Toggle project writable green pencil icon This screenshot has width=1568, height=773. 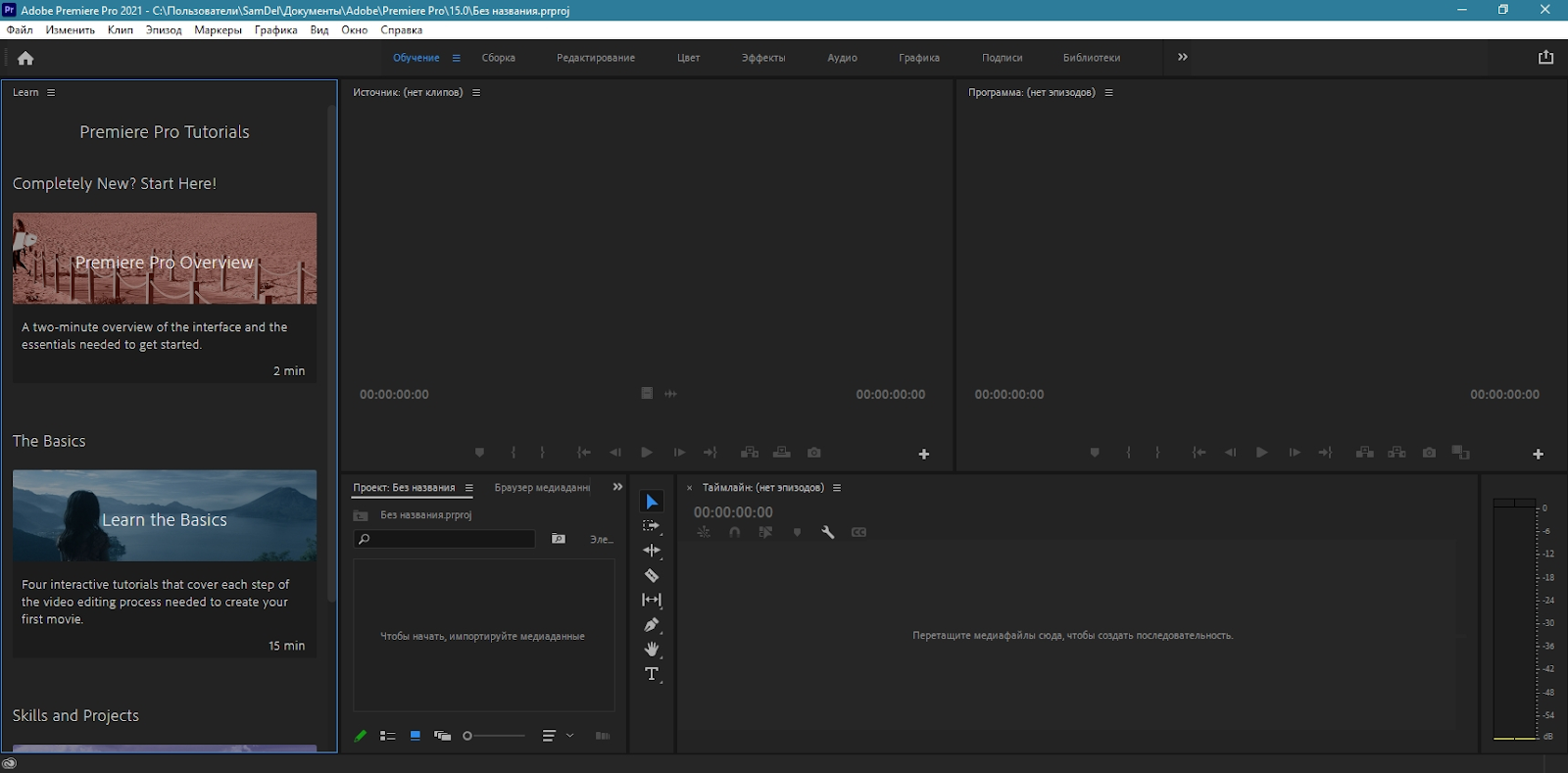pyautogui.click(x=361, y=736)
